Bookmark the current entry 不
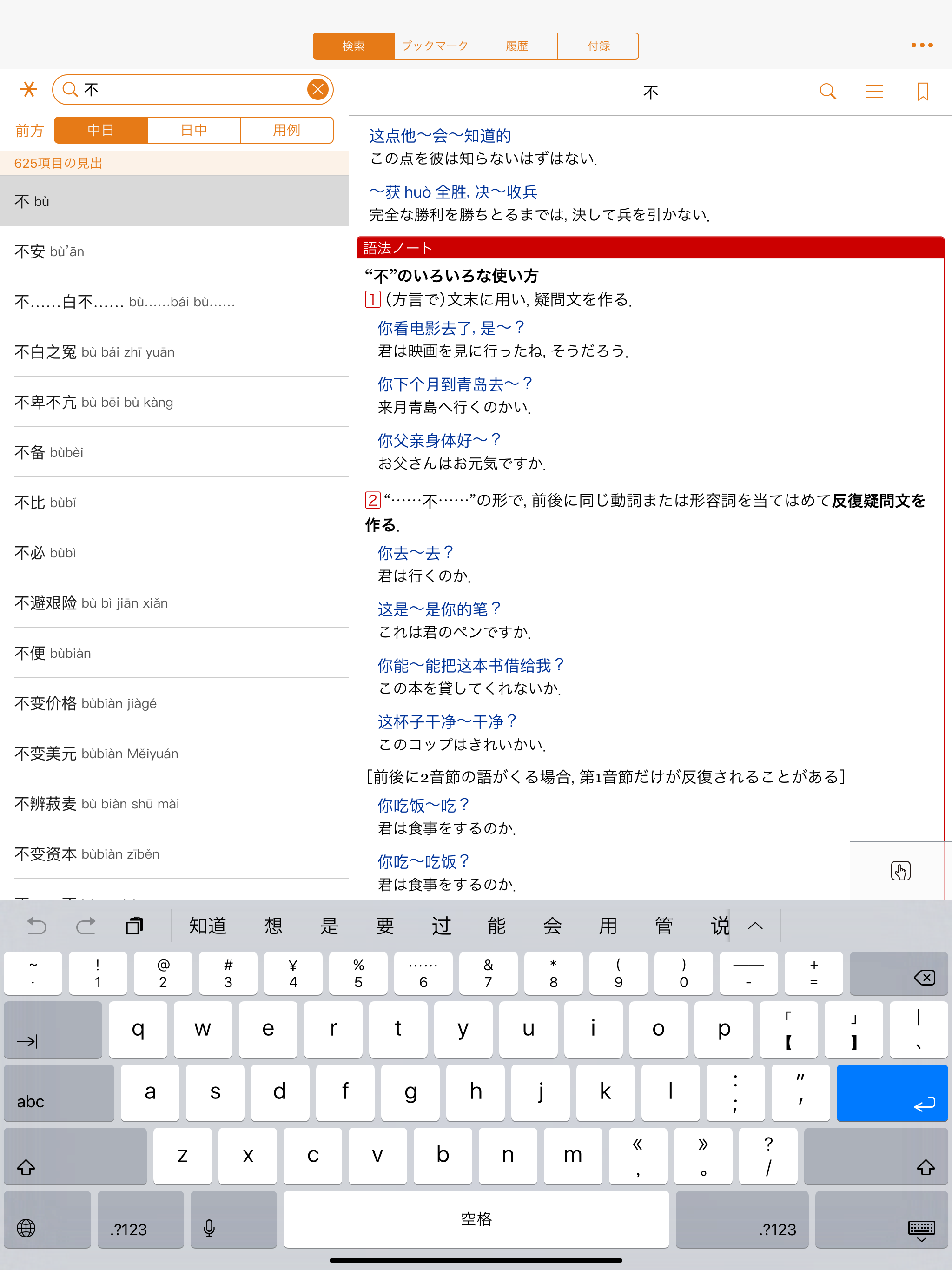The image size is (952, 1270). 923,91
